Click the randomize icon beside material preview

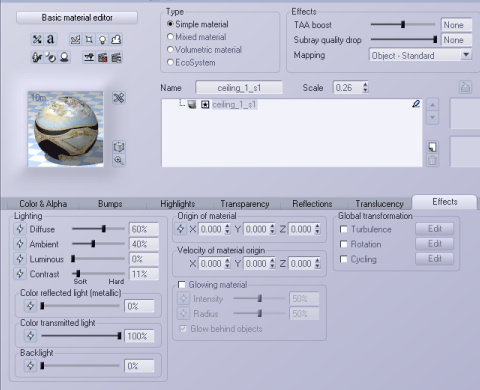coord(119,98)
